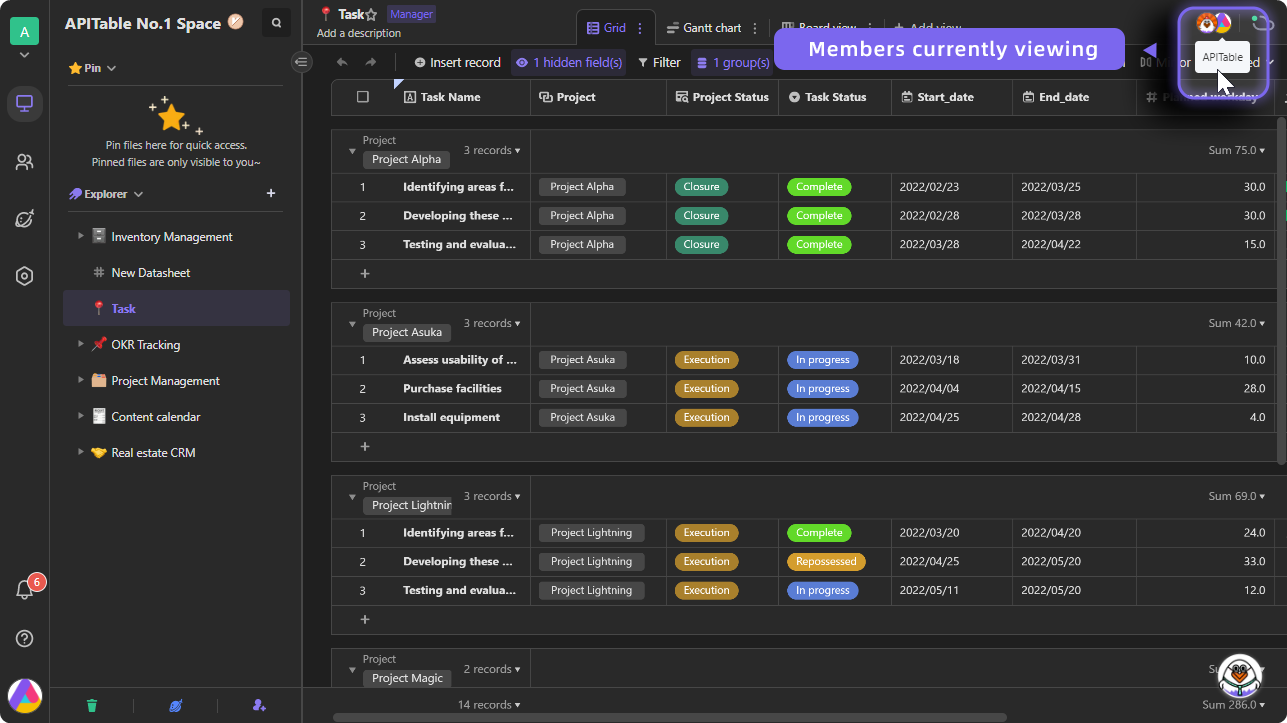The width and height of the screenshot is (1287, 723).
Task: Collapse the Project Alpha group
Action: click(352, 151)
